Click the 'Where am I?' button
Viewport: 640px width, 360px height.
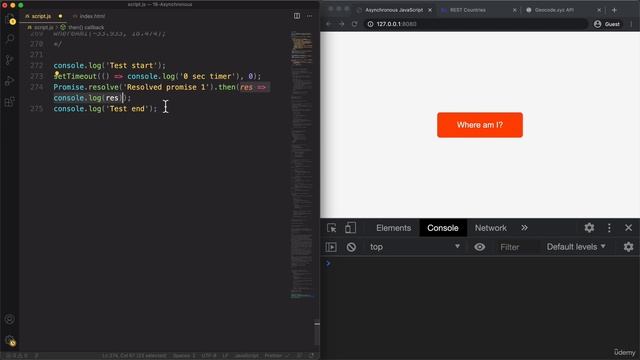(480, 125)
